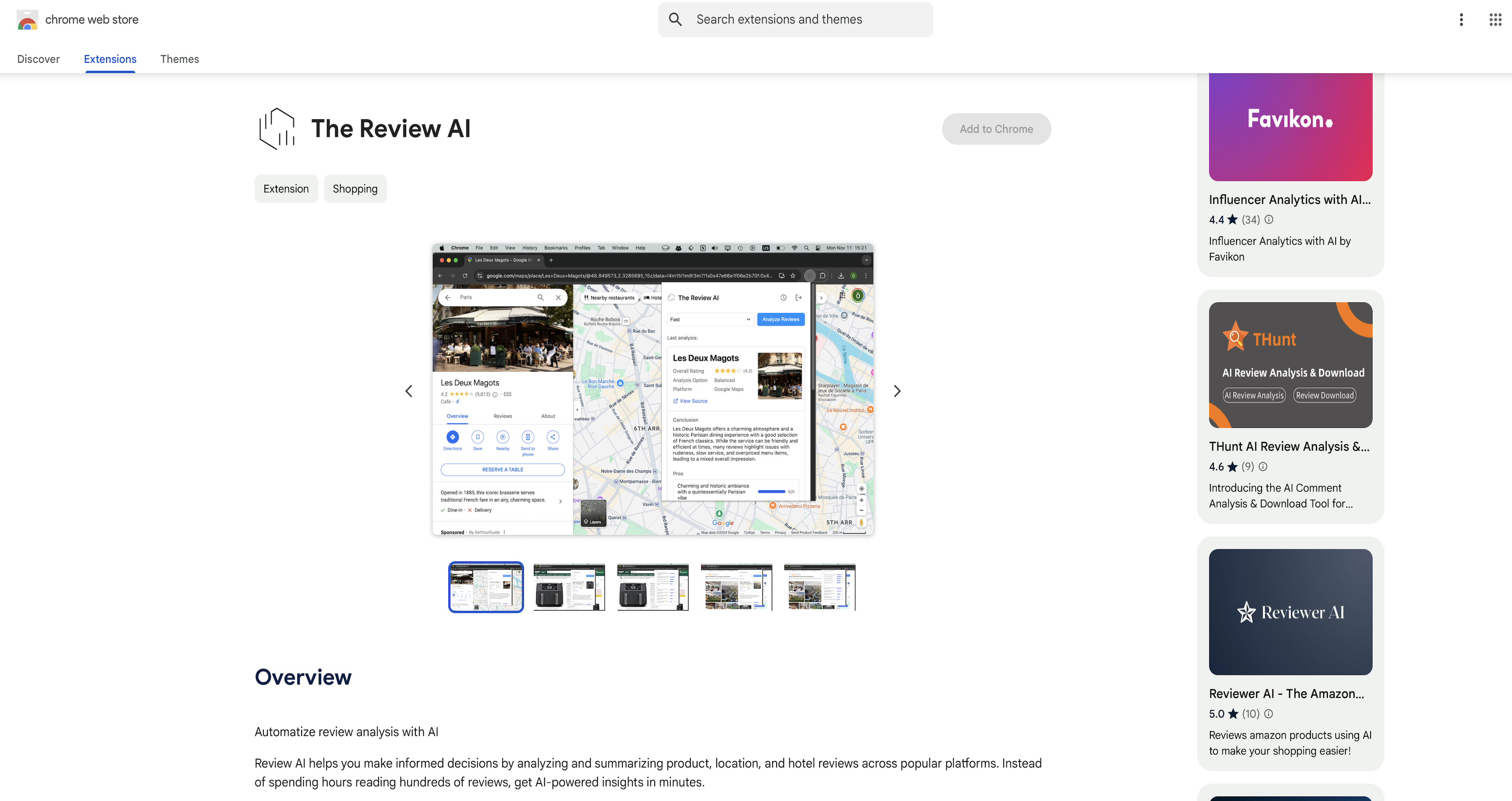This screenshot has width=1512, height=801.
Task: Select the Extensions tab
Action: point(110,59)
